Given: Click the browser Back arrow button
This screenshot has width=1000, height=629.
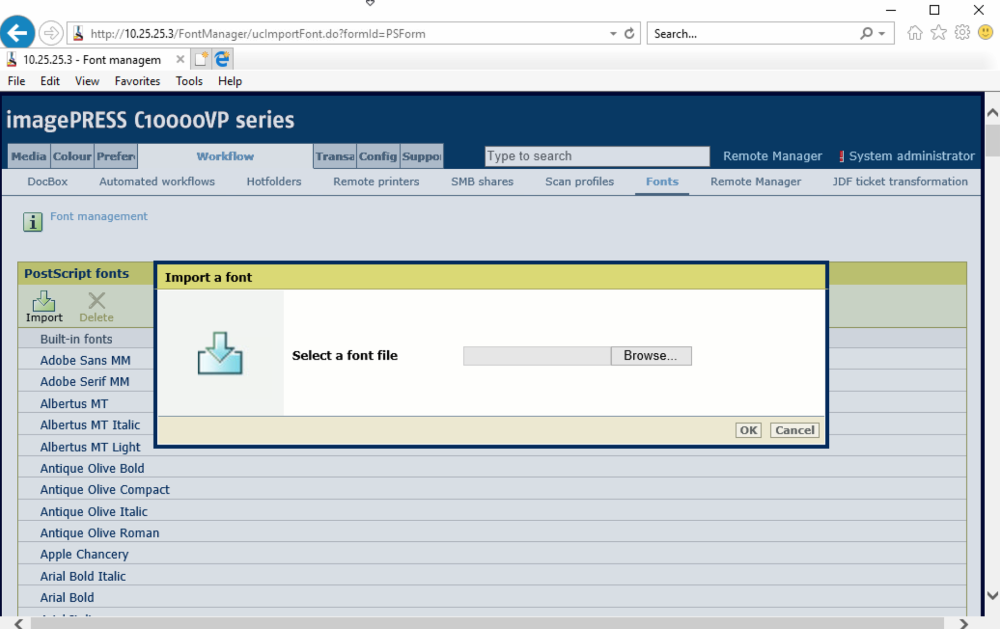Looking at the screenshot, I should [17, 33].
